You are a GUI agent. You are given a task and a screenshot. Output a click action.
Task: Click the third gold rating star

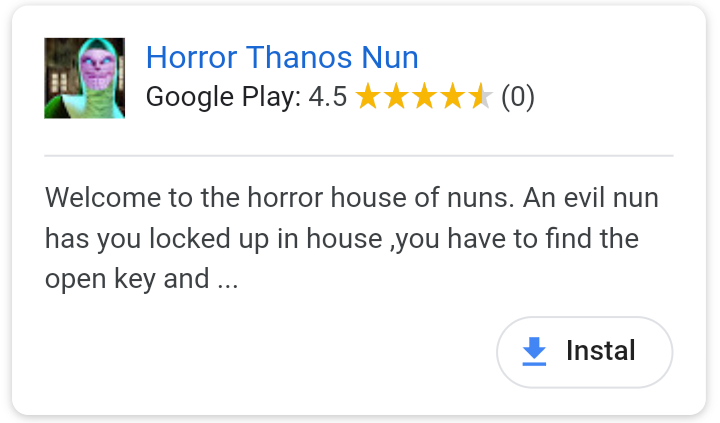(x=425, y=96)
